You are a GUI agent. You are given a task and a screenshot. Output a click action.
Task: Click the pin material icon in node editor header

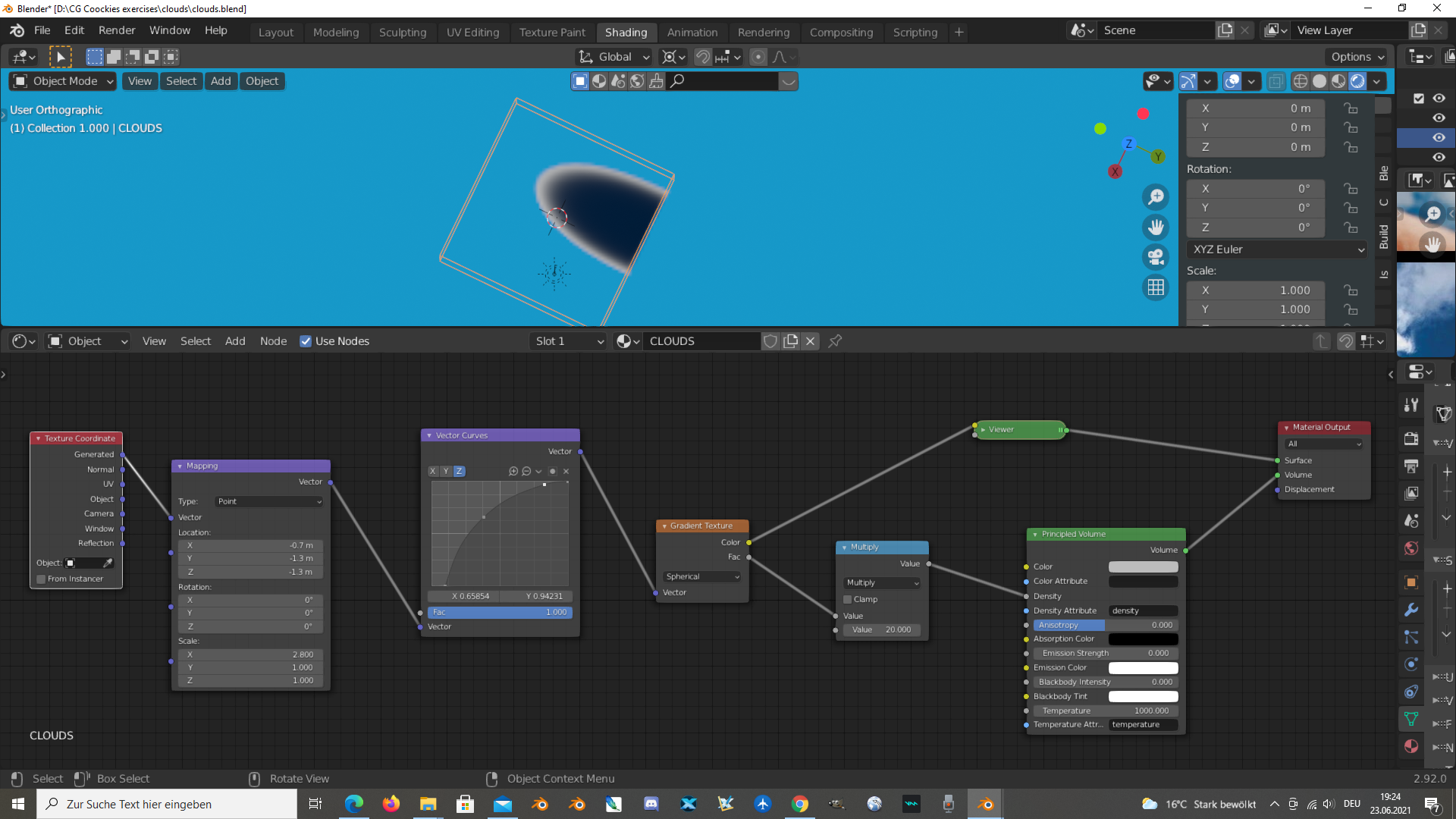click(x=835, y=341)
